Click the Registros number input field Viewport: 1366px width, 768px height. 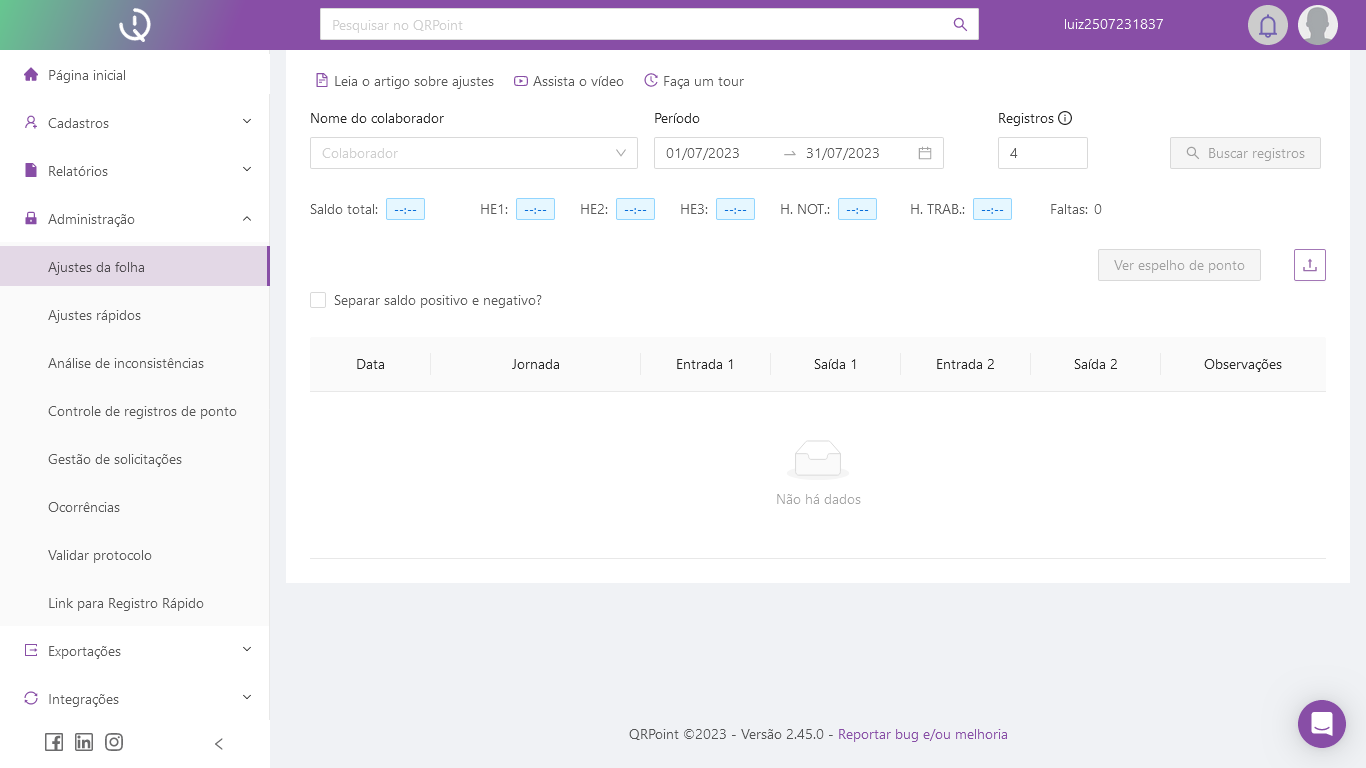pos(1042,153)
